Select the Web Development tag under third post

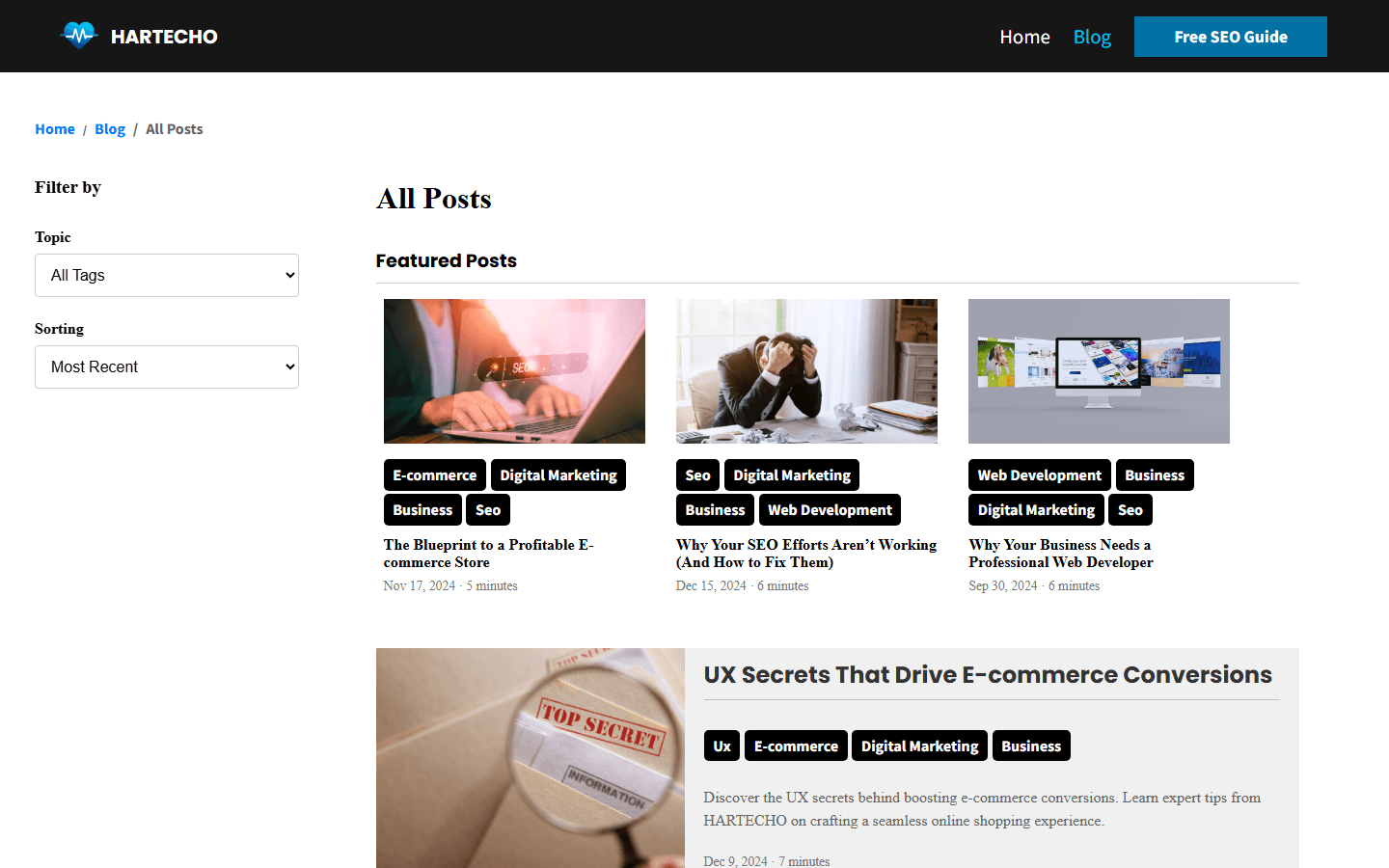click(x=1039, y=475)
